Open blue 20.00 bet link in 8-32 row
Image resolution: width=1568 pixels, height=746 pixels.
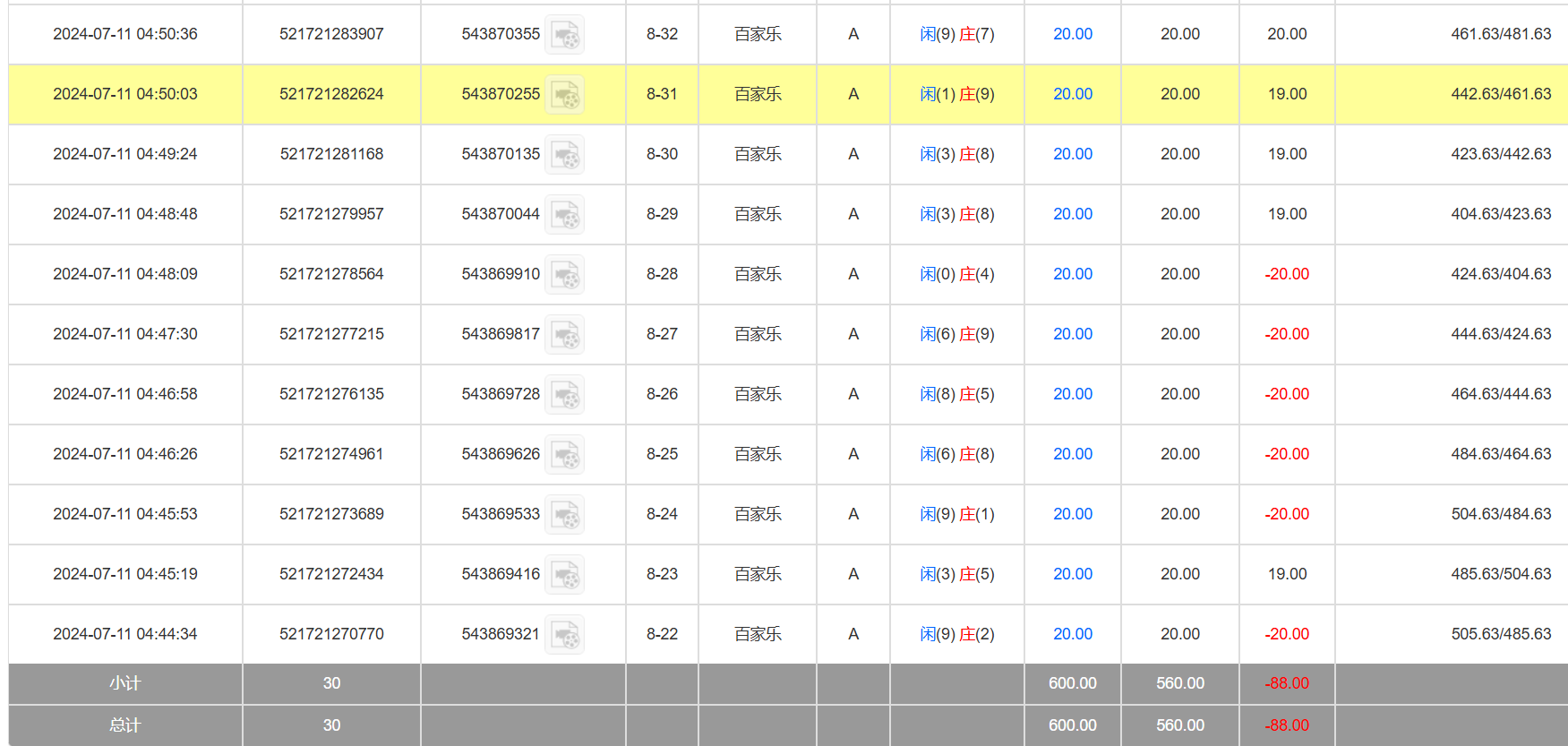click(1072, 34)
